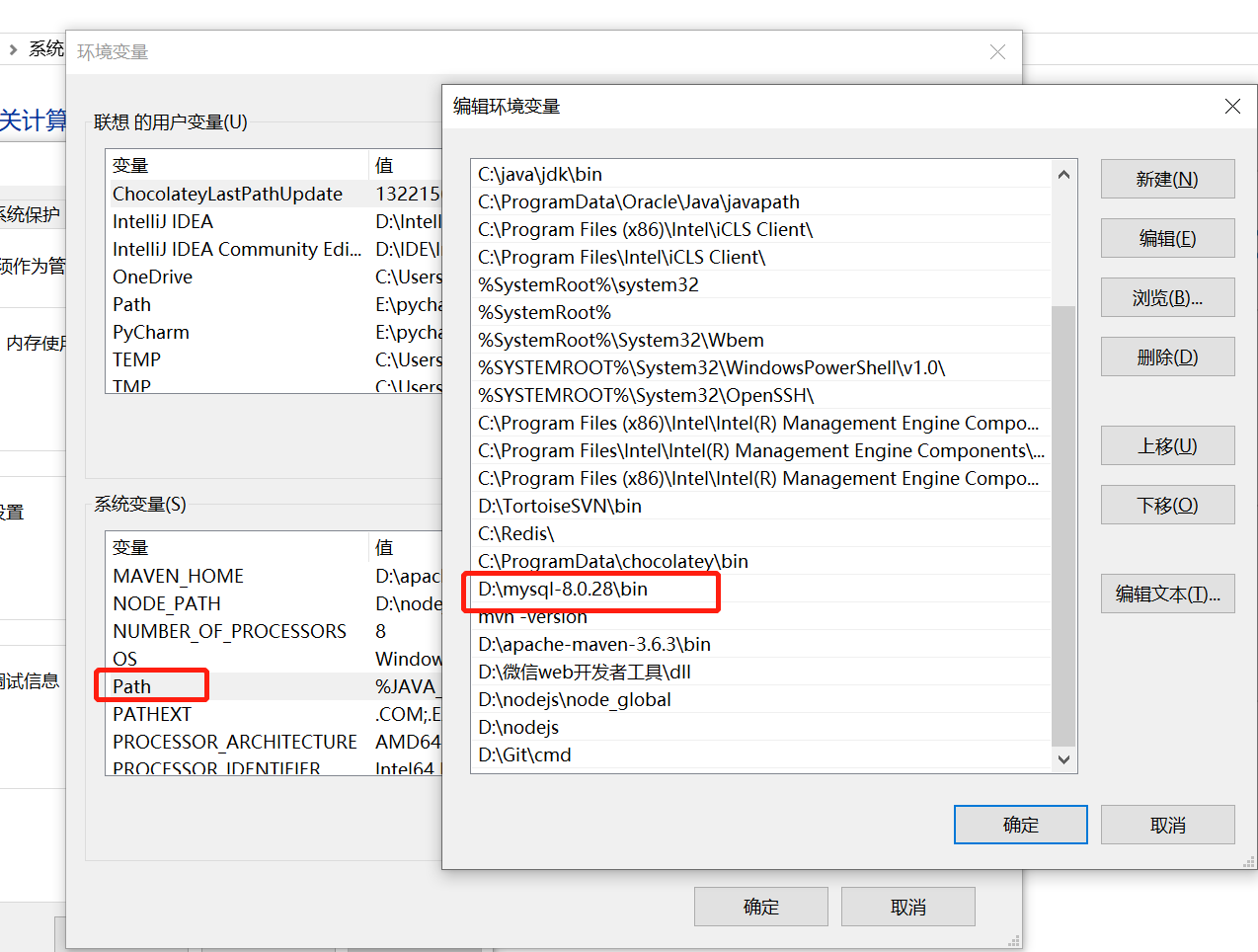Click scrollbar down arrow in path list
The image size is (1258, 952).
1063,759
